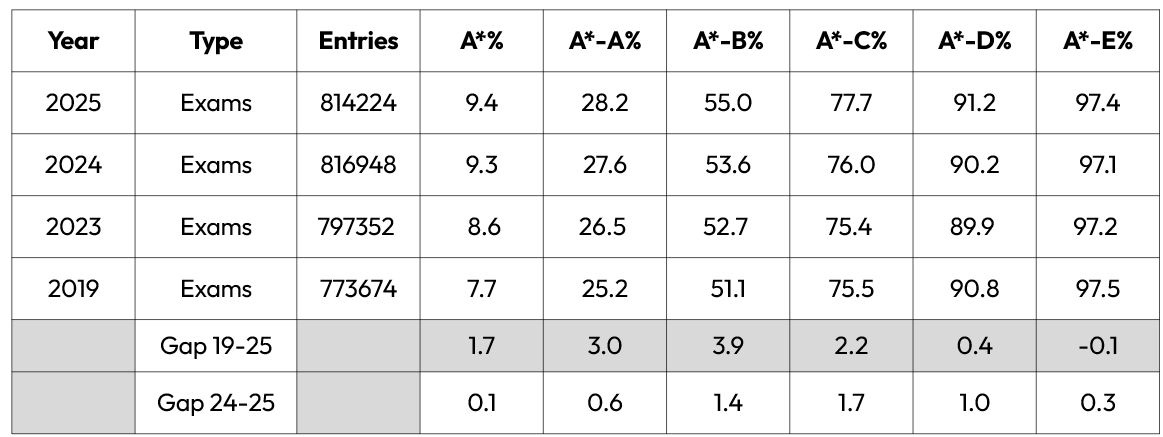The image size is (1163, 437).
Task: Select the entries value 797352
Action: [x=358, y=227]
